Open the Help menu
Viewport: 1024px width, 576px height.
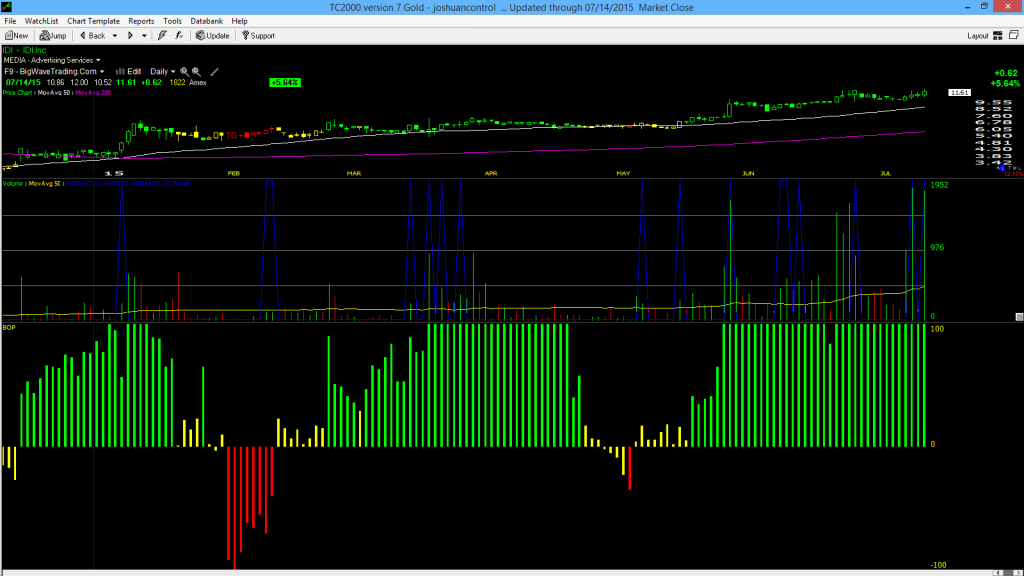(x=240, y=21)
